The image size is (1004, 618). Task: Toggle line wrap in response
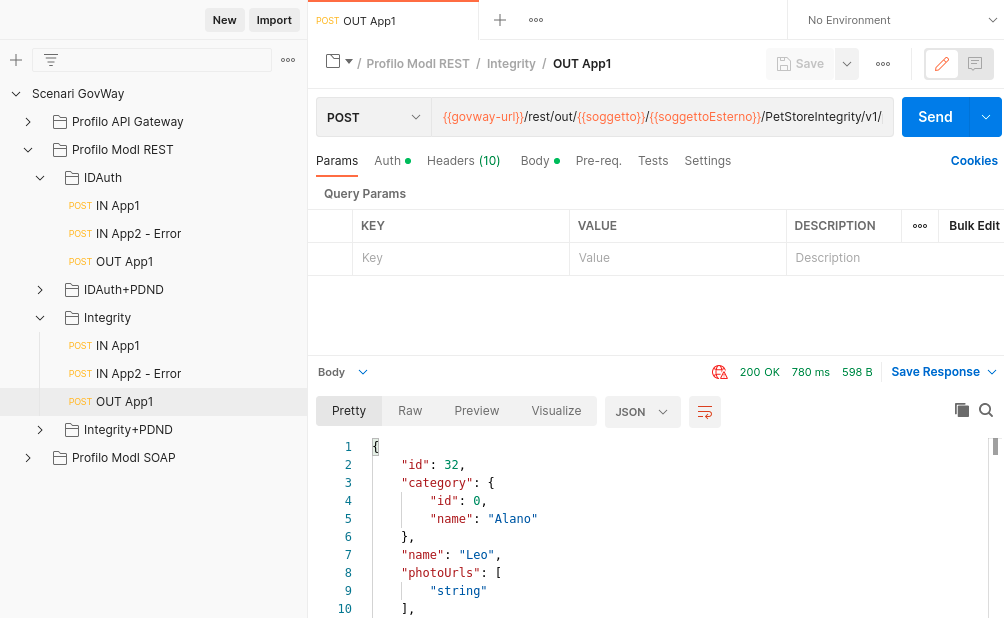(705, 412)
